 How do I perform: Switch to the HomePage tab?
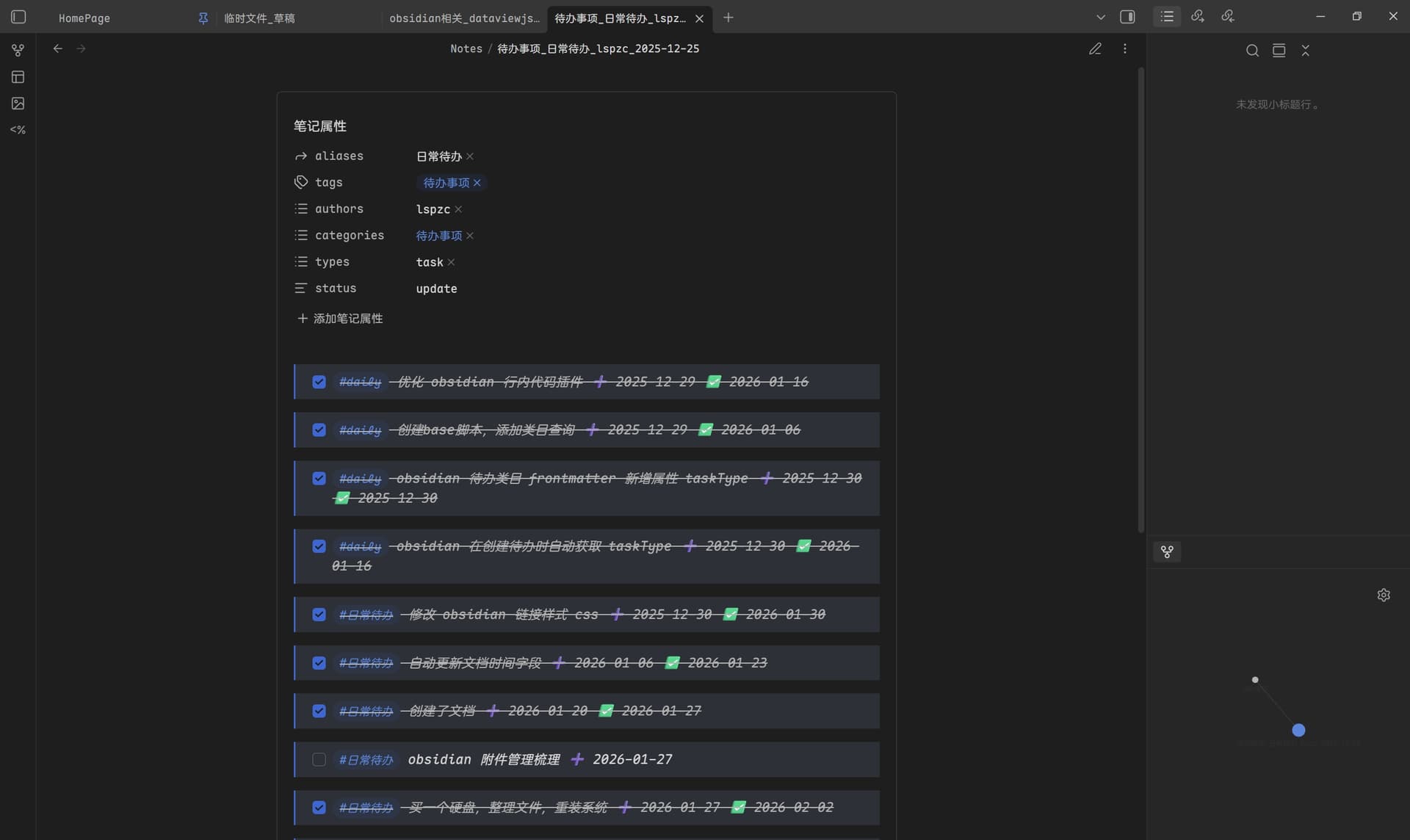(84, 18)
